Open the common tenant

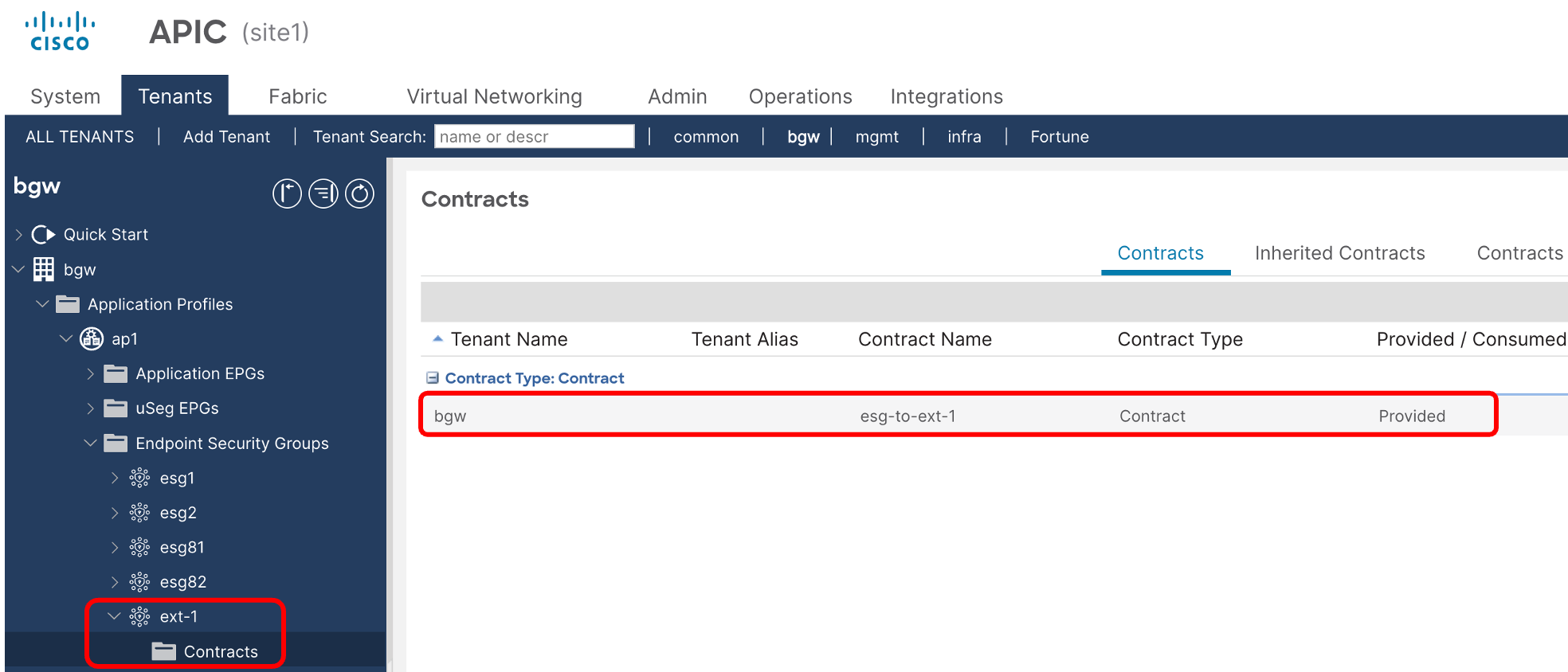tap(707, 137)
